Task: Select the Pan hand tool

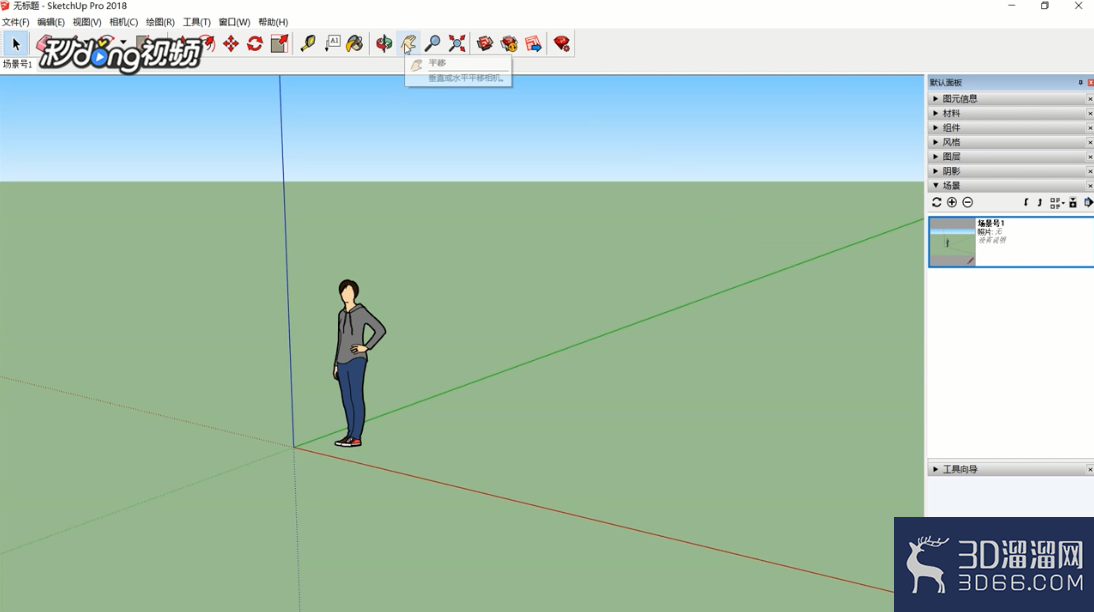Action: pyautogui.click(x=408, y=44)
